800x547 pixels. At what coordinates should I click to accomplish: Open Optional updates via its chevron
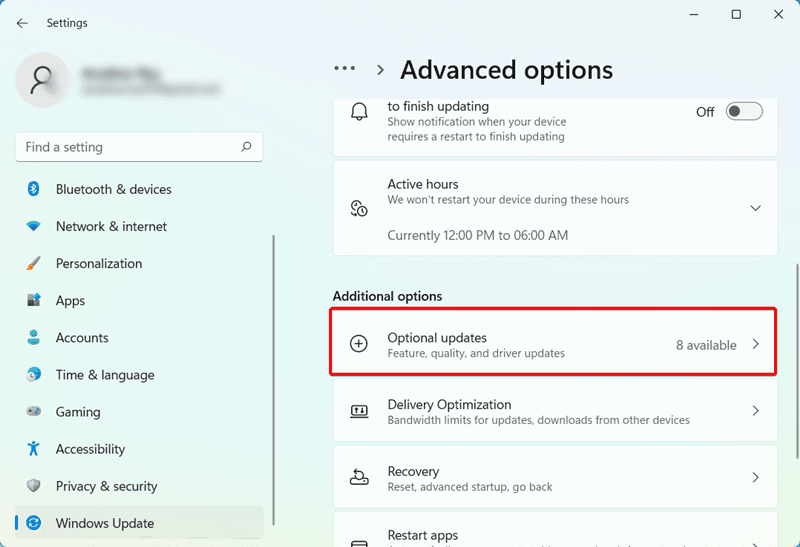756,345
